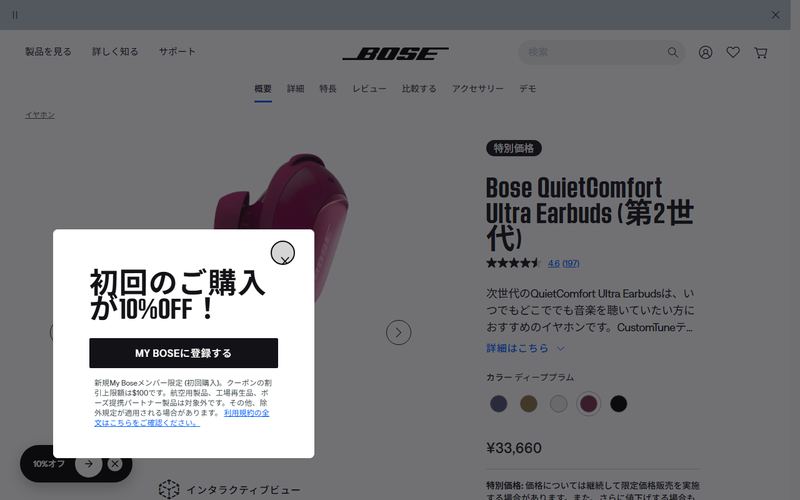
Task: Choose the white color swatch
Action: [559, 404]
